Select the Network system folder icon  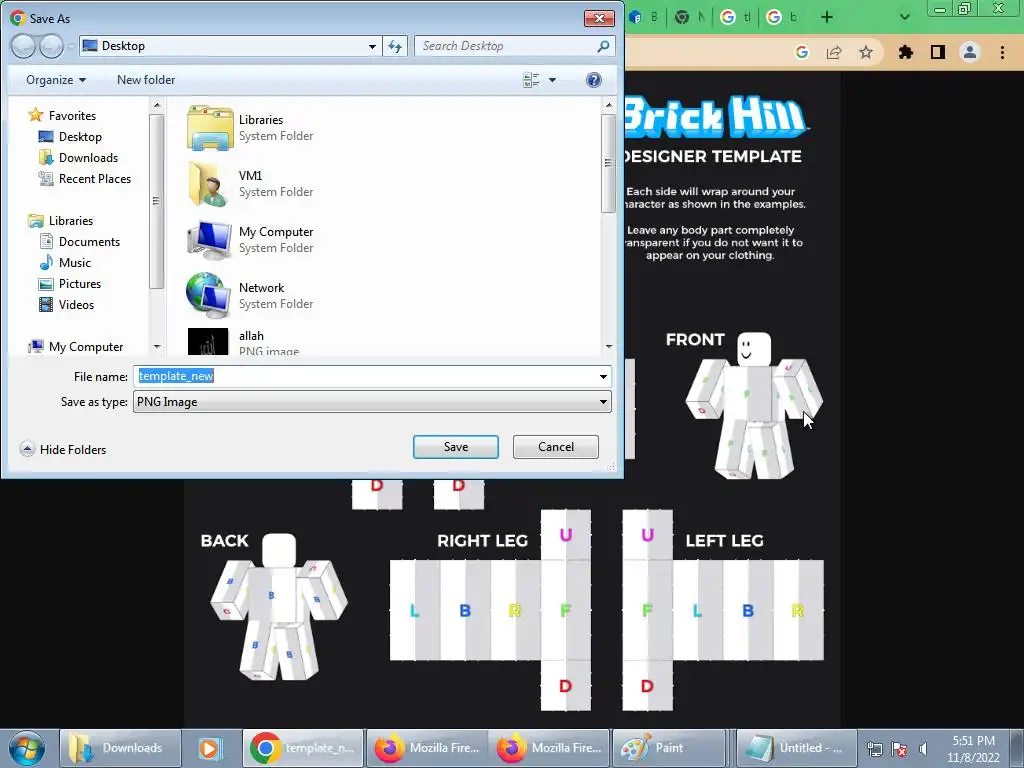pyautogui.click(x=208, y=295)
